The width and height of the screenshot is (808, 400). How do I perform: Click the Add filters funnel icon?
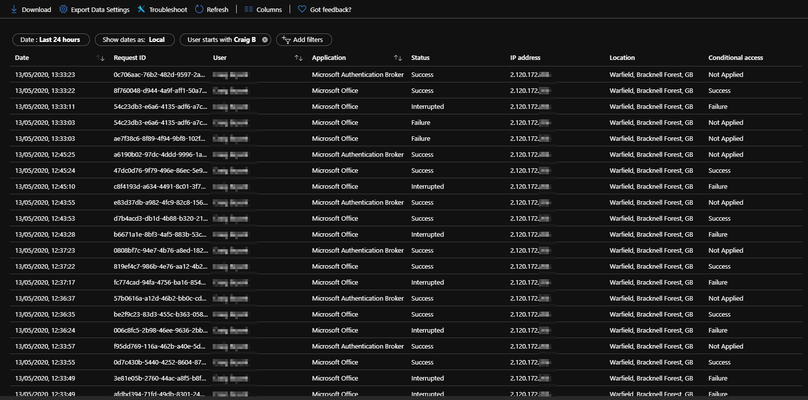[287, 40]
